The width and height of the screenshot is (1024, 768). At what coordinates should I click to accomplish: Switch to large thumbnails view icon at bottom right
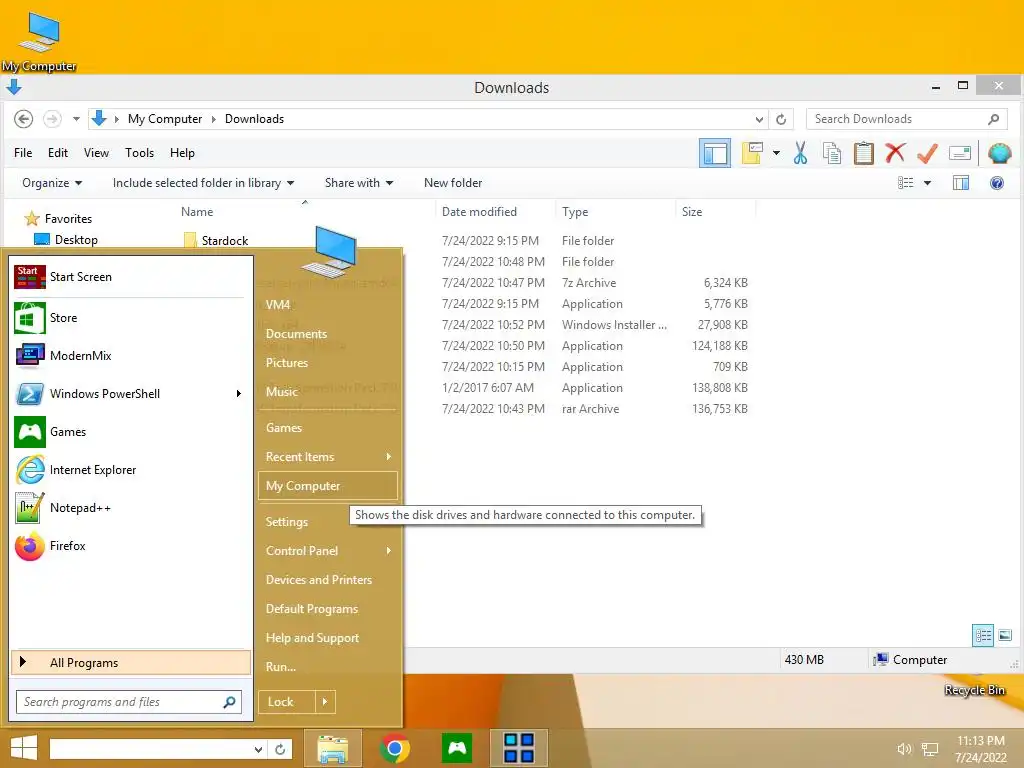1005,635
